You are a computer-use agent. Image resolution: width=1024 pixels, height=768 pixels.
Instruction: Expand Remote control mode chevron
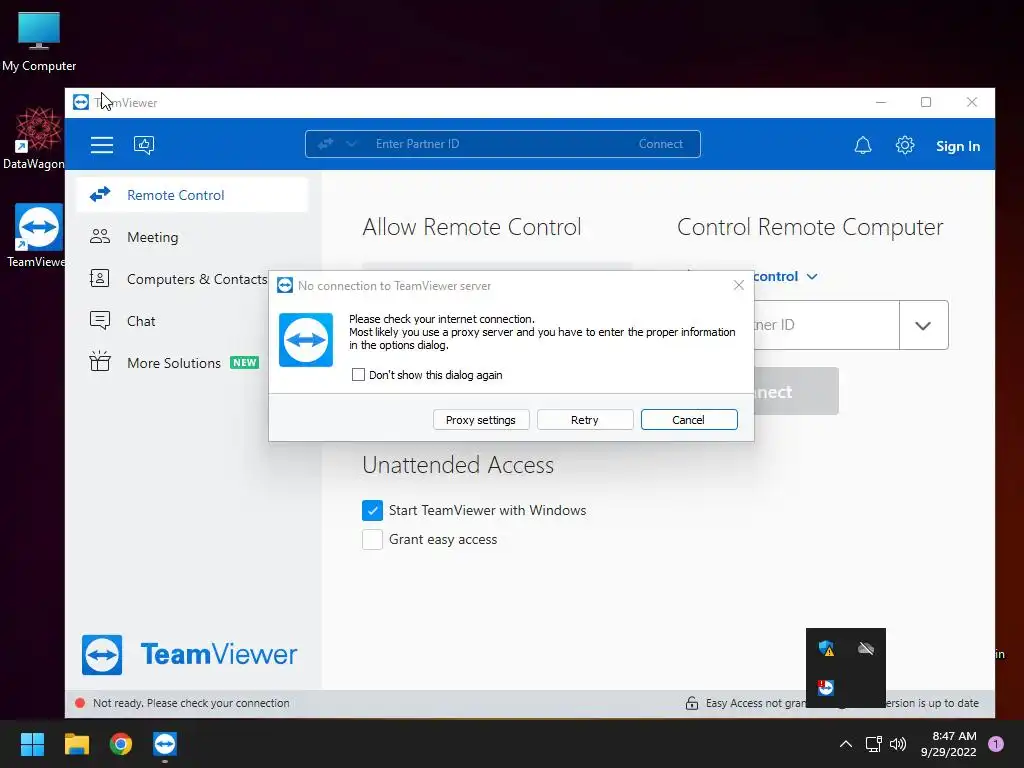click(812, 277)
